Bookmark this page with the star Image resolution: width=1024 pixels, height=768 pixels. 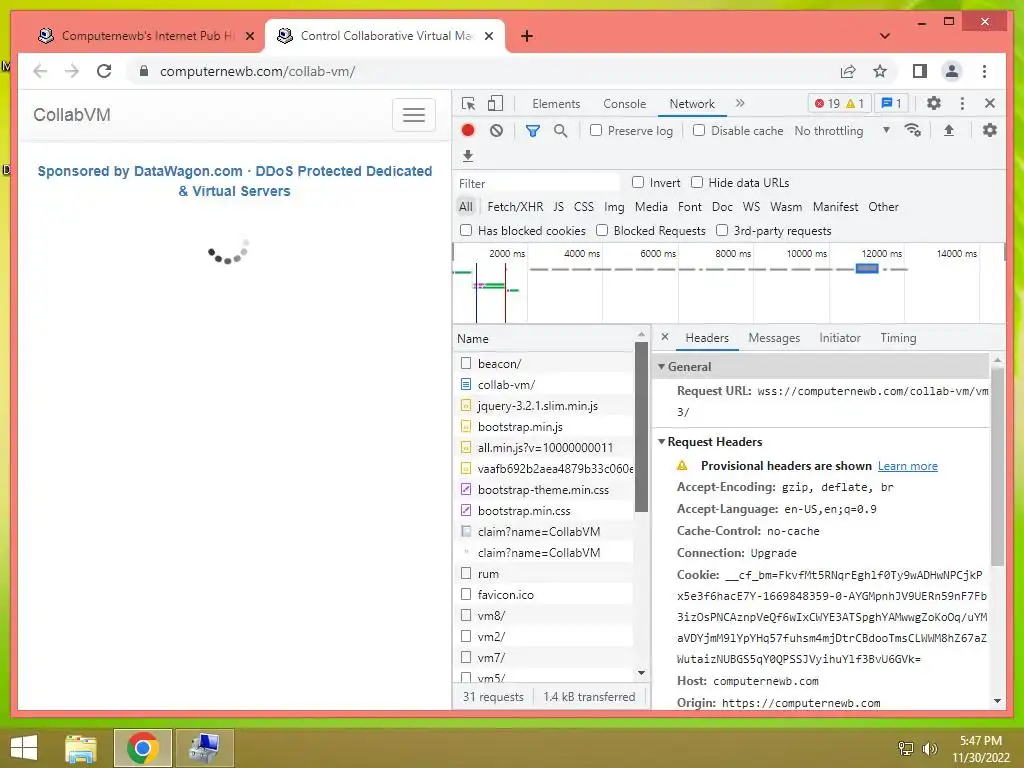click(880, 71)
